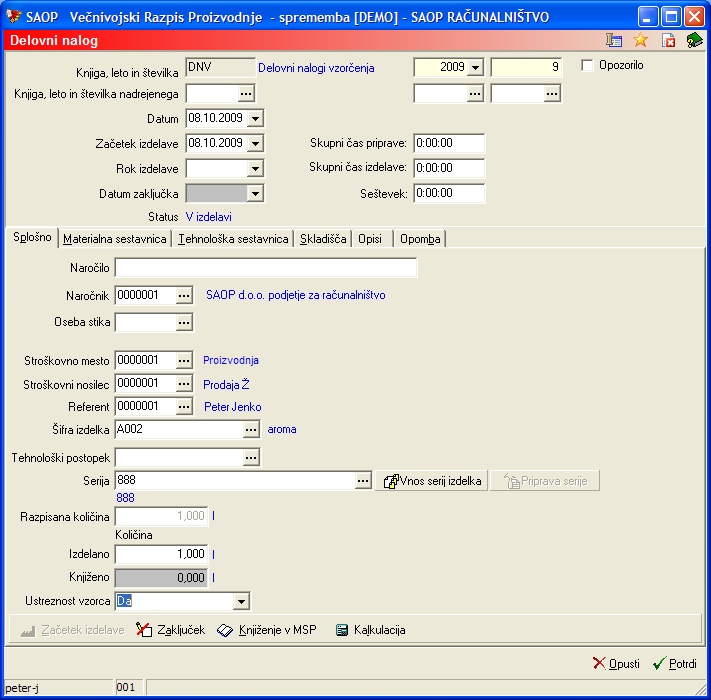Expand the year 2009 dropdown
This screenshot has width=711, height=700.
pos(475,68)
